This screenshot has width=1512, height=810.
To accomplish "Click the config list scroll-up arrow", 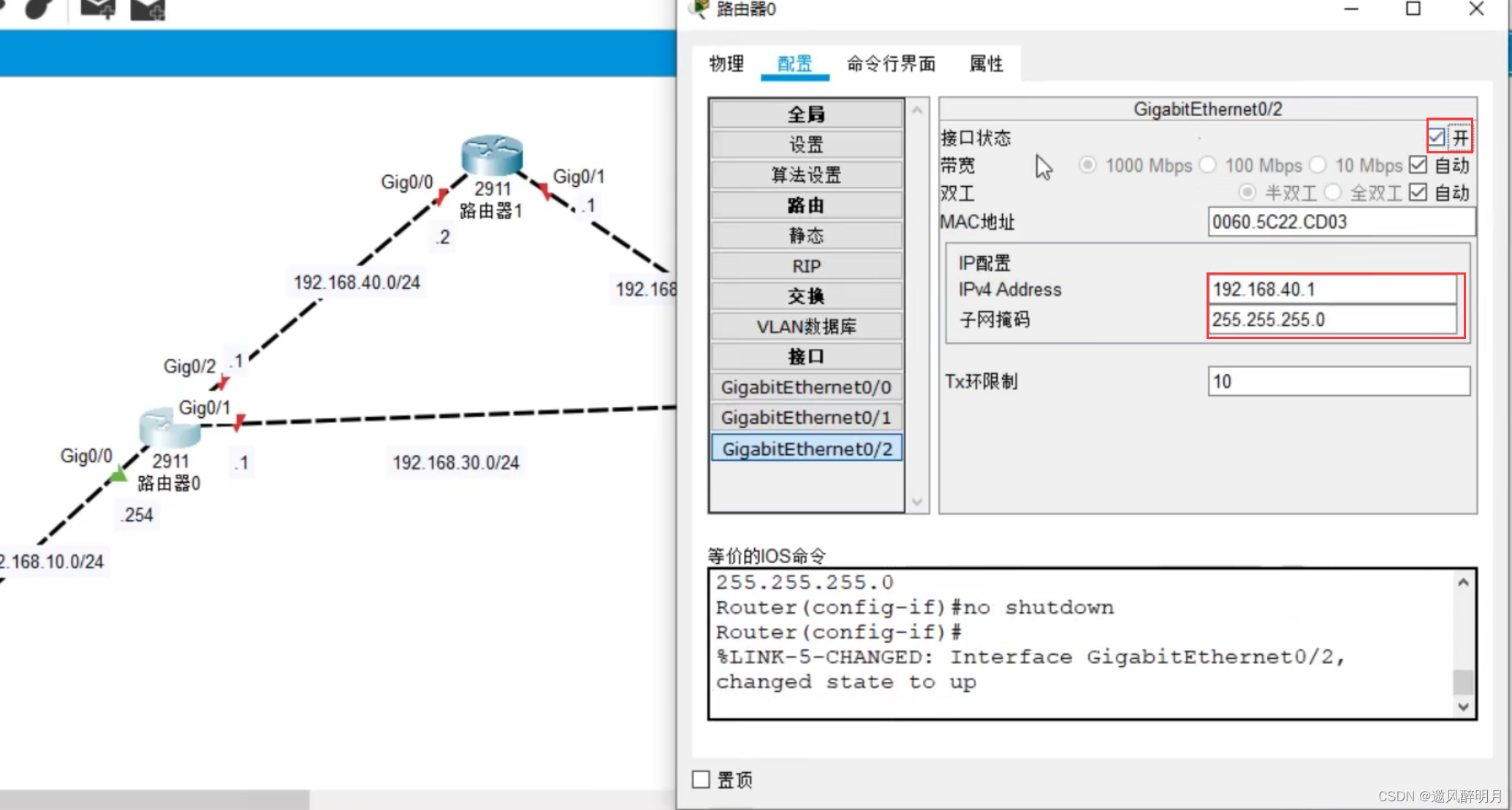I will click(x=917, y=110).
